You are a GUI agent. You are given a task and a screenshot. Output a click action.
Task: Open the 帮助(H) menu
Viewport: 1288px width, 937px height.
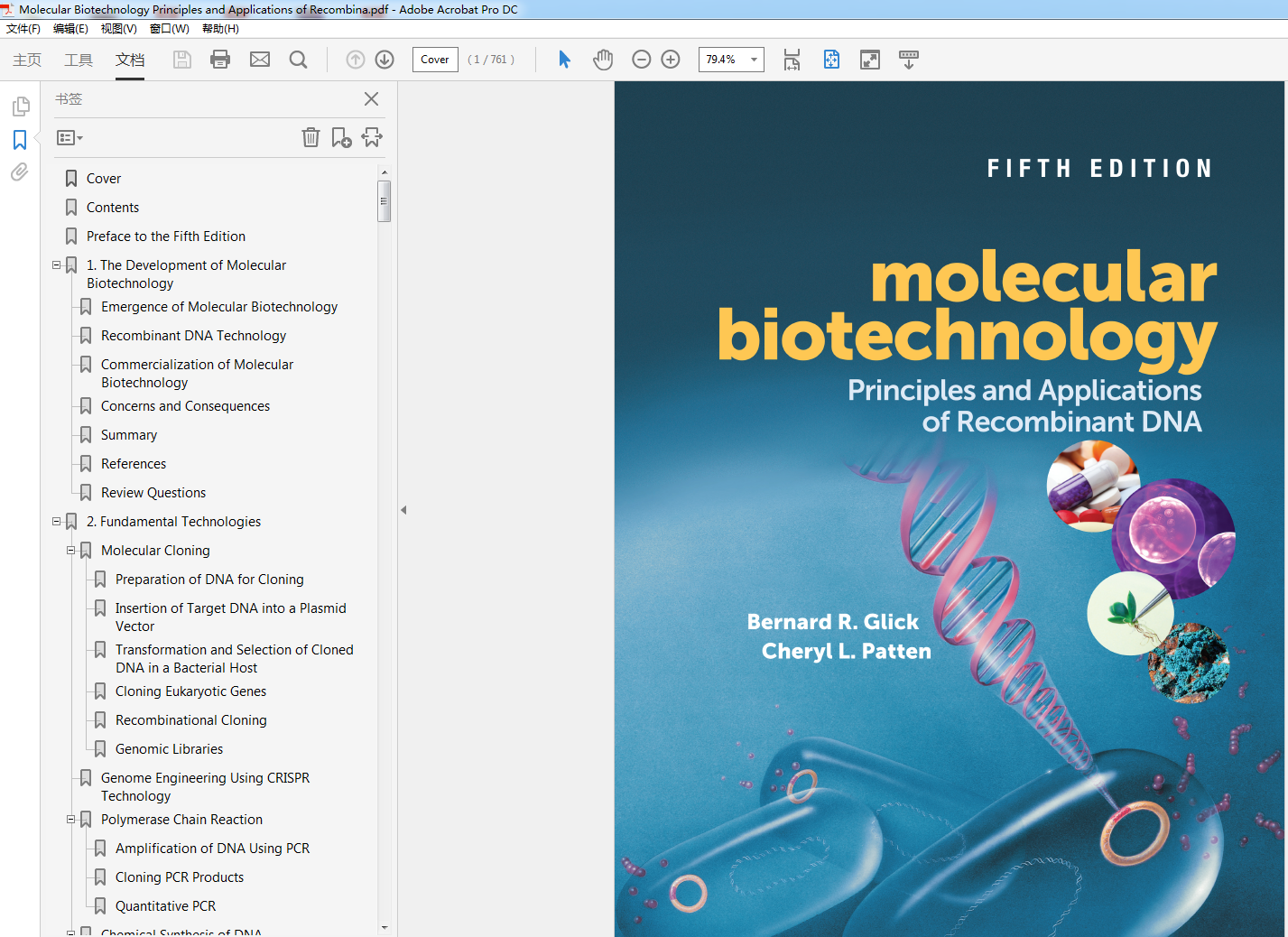pos(220,29)
